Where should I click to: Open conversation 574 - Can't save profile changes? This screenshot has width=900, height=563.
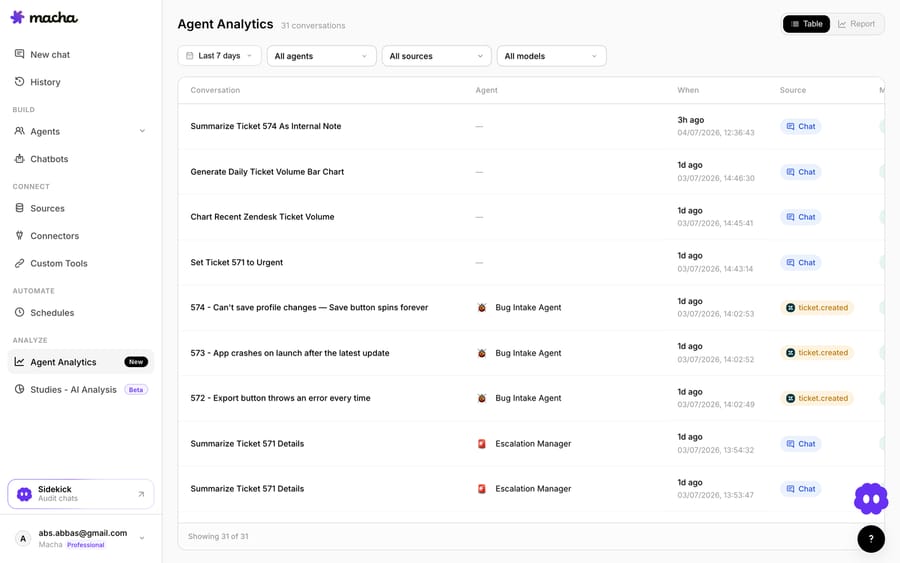309,308
